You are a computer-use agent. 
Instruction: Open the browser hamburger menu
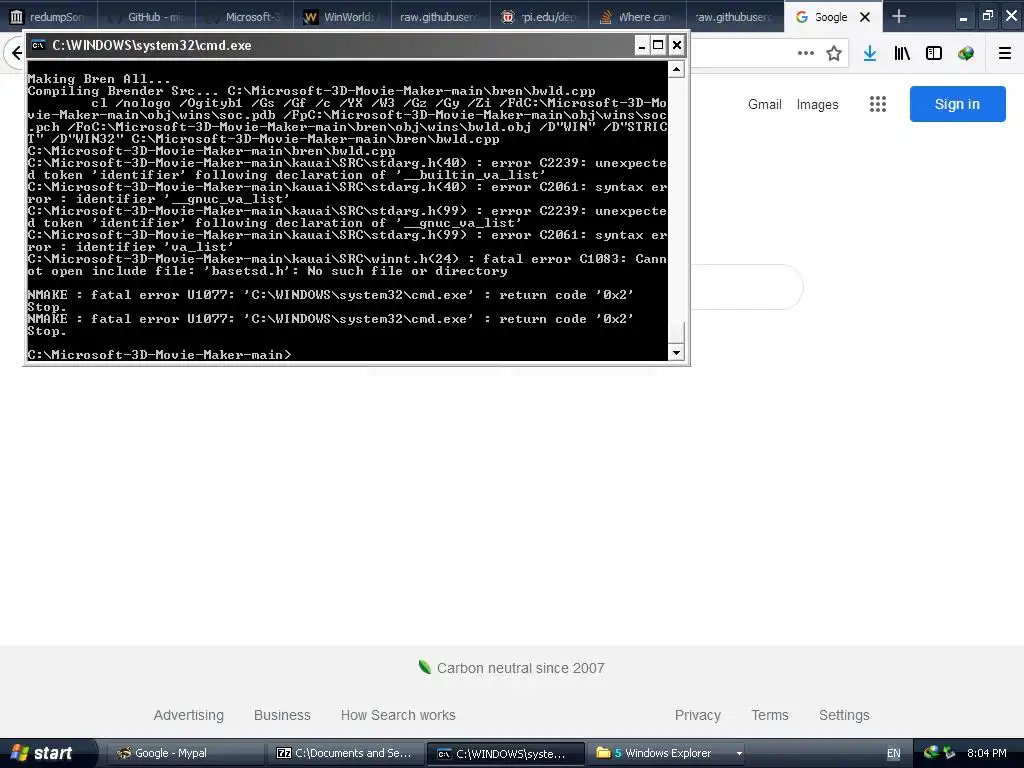(x=1005, y=53)
